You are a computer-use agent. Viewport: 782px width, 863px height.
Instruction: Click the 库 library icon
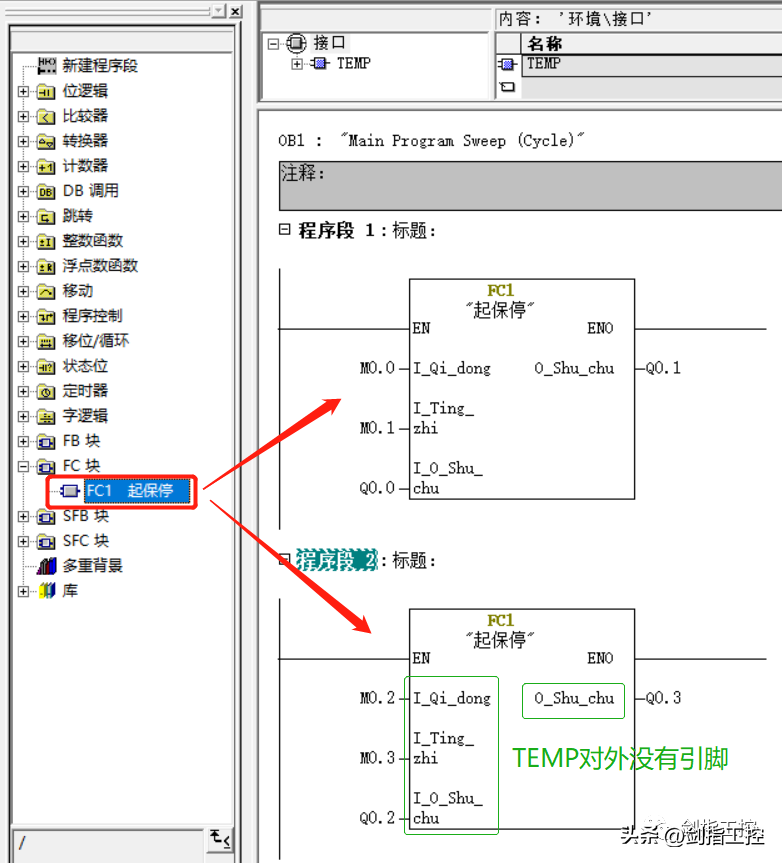(46, 591)
